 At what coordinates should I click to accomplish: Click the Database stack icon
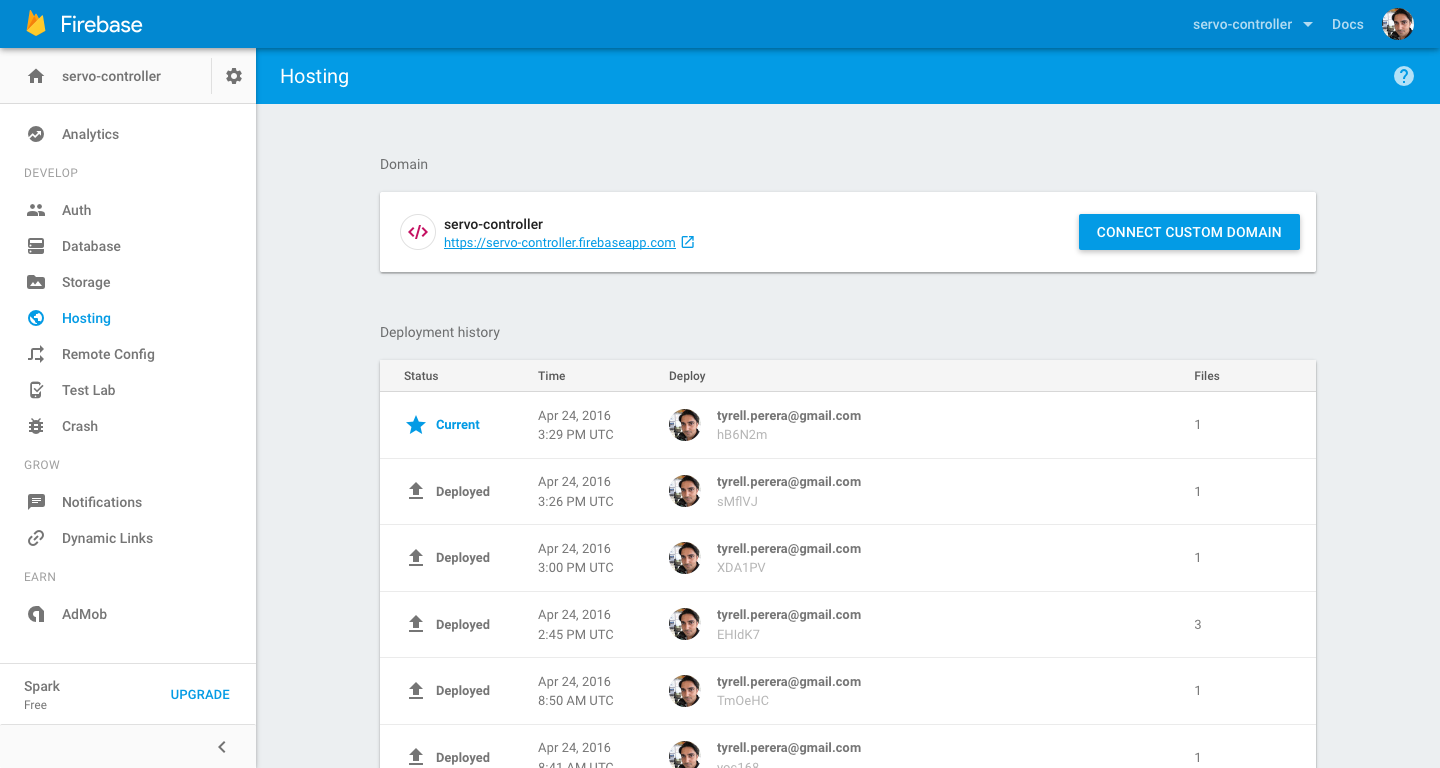point(36,246)
